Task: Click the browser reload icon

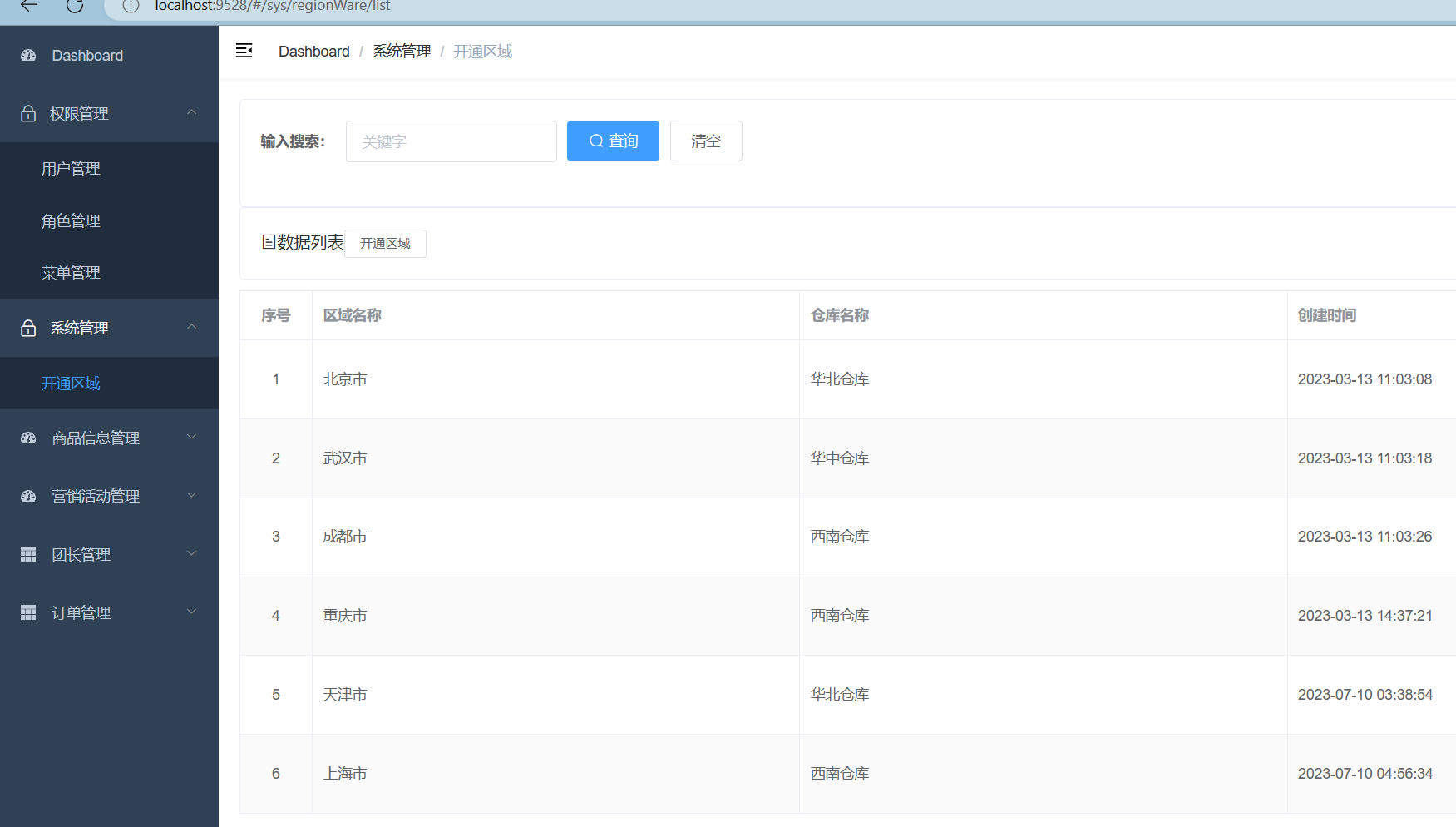Action: 75,6
